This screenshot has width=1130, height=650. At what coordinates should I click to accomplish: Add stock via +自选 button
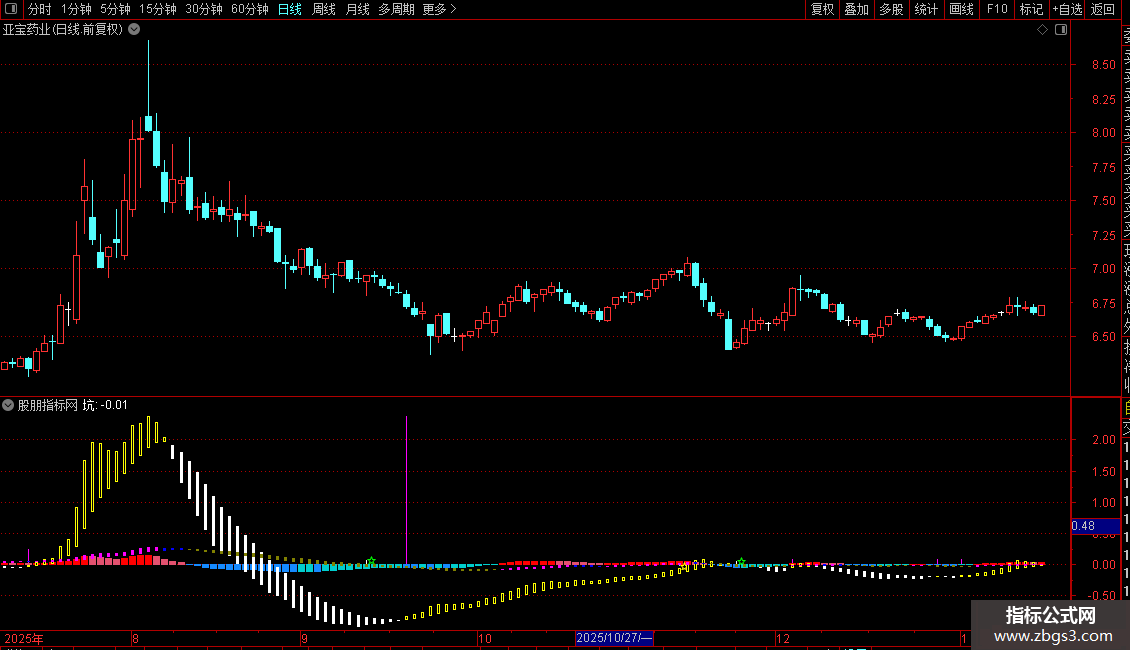click(x=1067, y=9)
